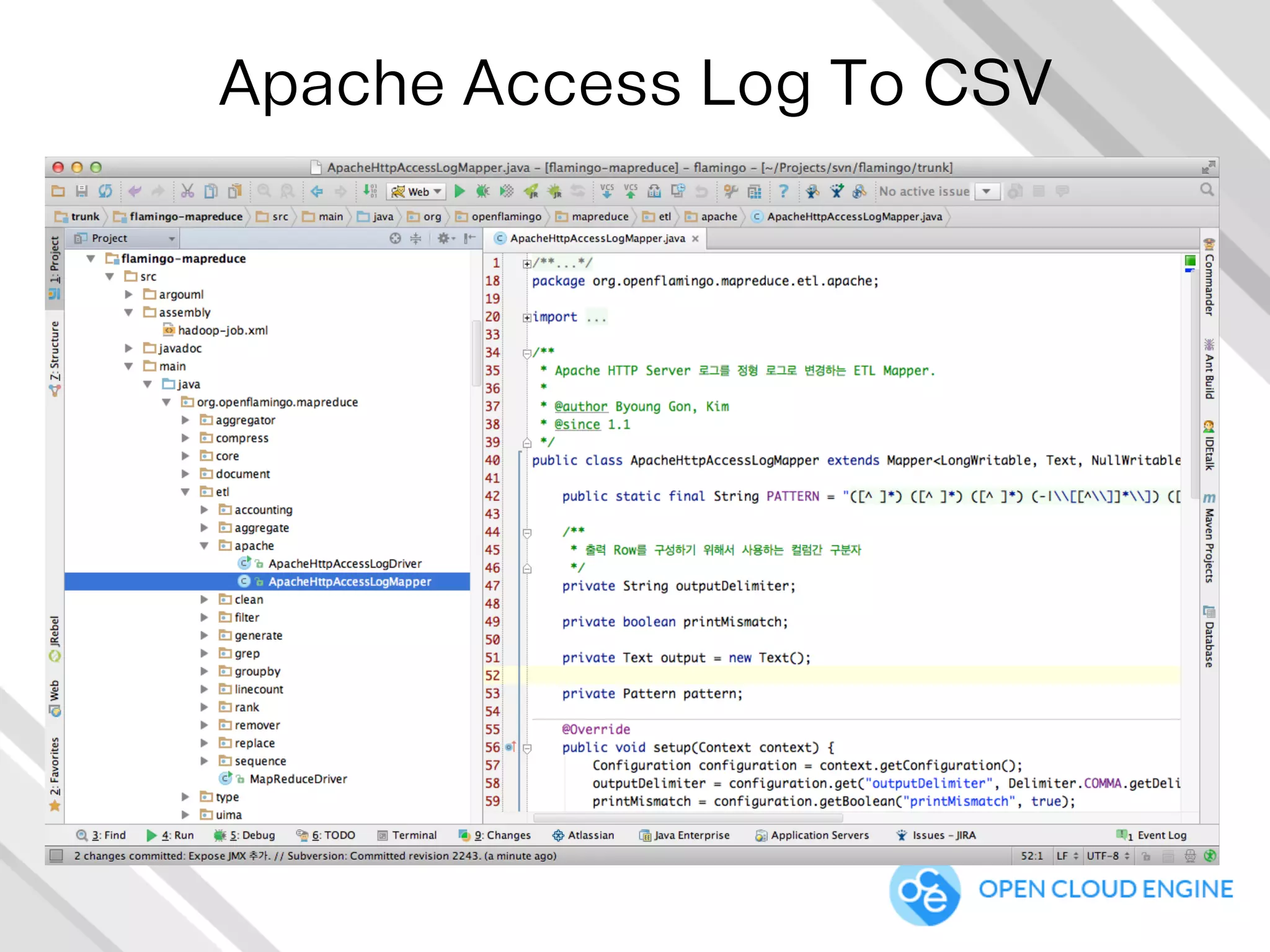Expand the clean package folder
The image size is (1270, 952).
[x=204, y=600]
